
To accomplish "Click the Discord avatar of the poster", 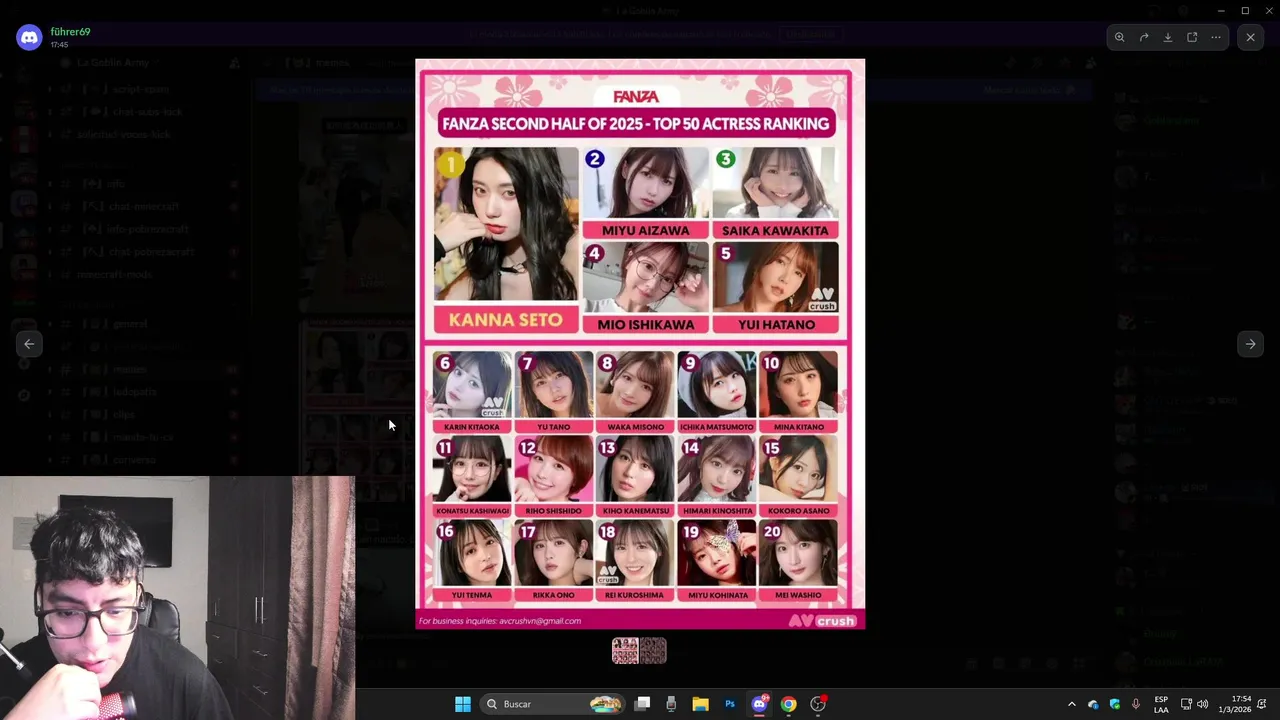I will 29,38.
